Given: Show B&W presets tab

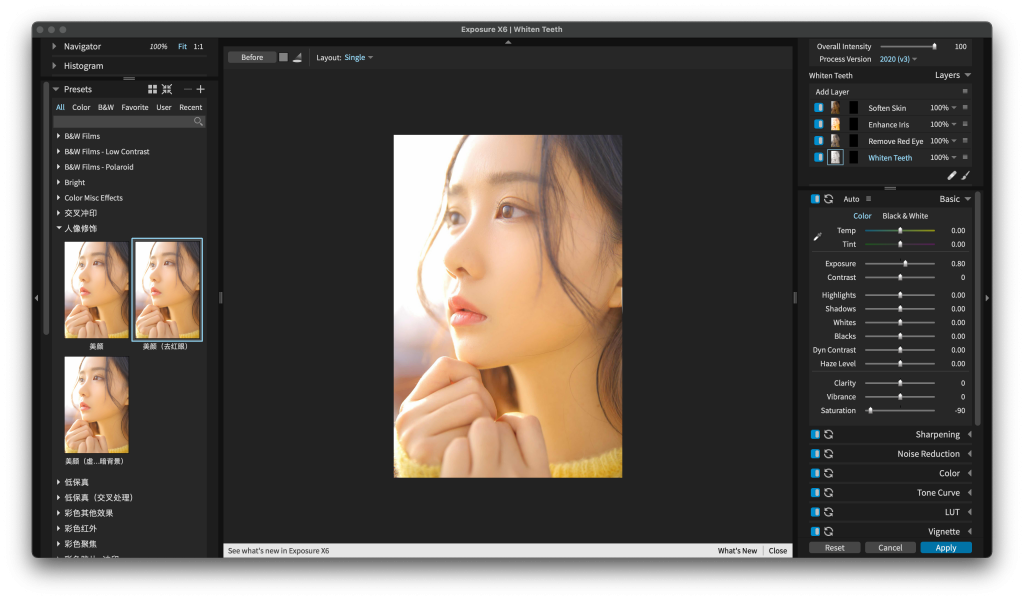Looking at the screenshot, I should (x=106, y=107).
